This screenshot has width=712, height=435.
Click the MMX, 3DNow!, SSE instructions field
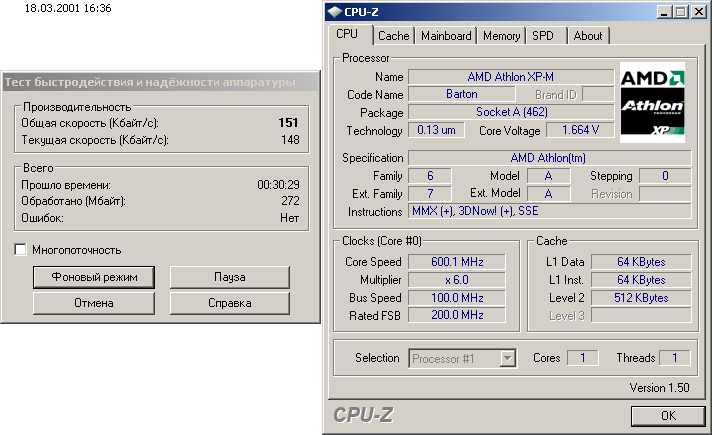pos(549,211)
